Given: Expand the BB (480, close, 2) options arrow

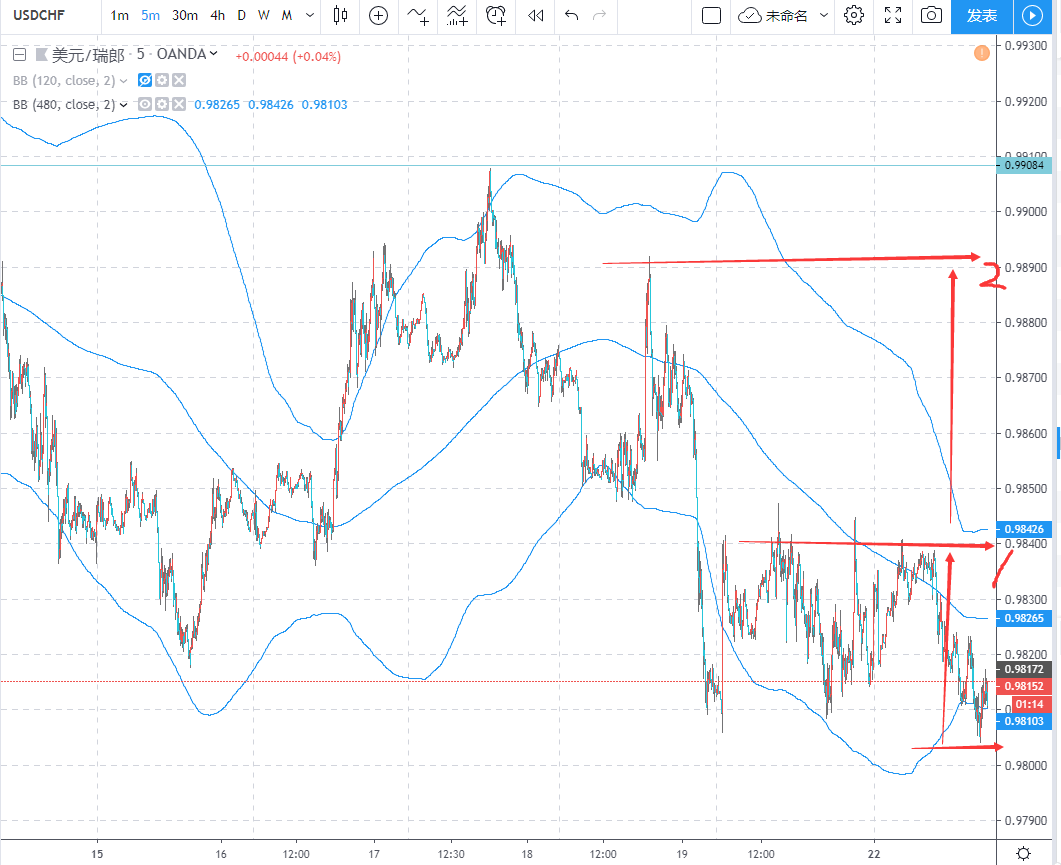Looking at the screenshot, I should [x=123, y=105].
